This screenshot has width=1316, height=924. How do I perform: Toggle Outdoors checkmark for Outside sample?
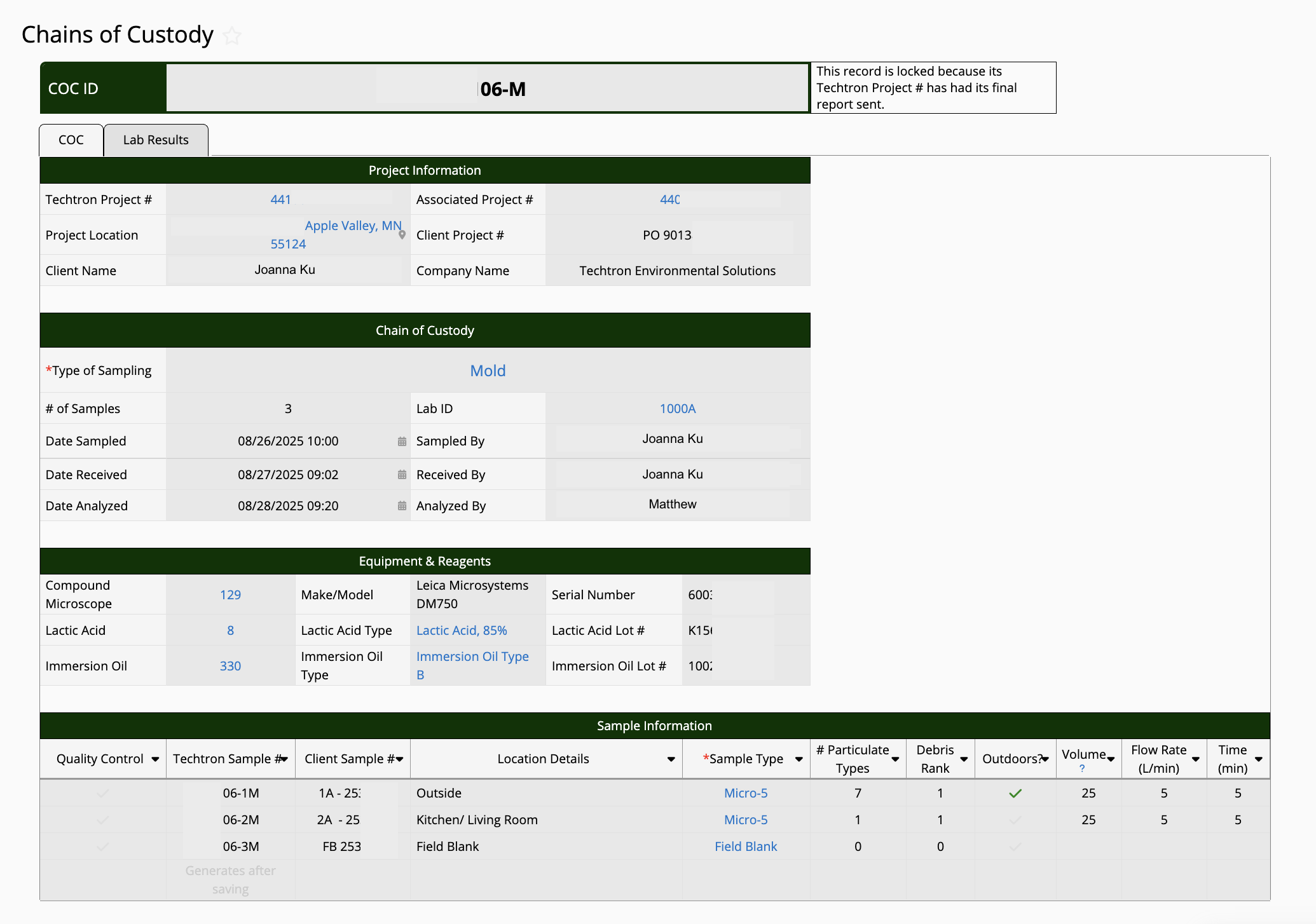pos(1015,793)
